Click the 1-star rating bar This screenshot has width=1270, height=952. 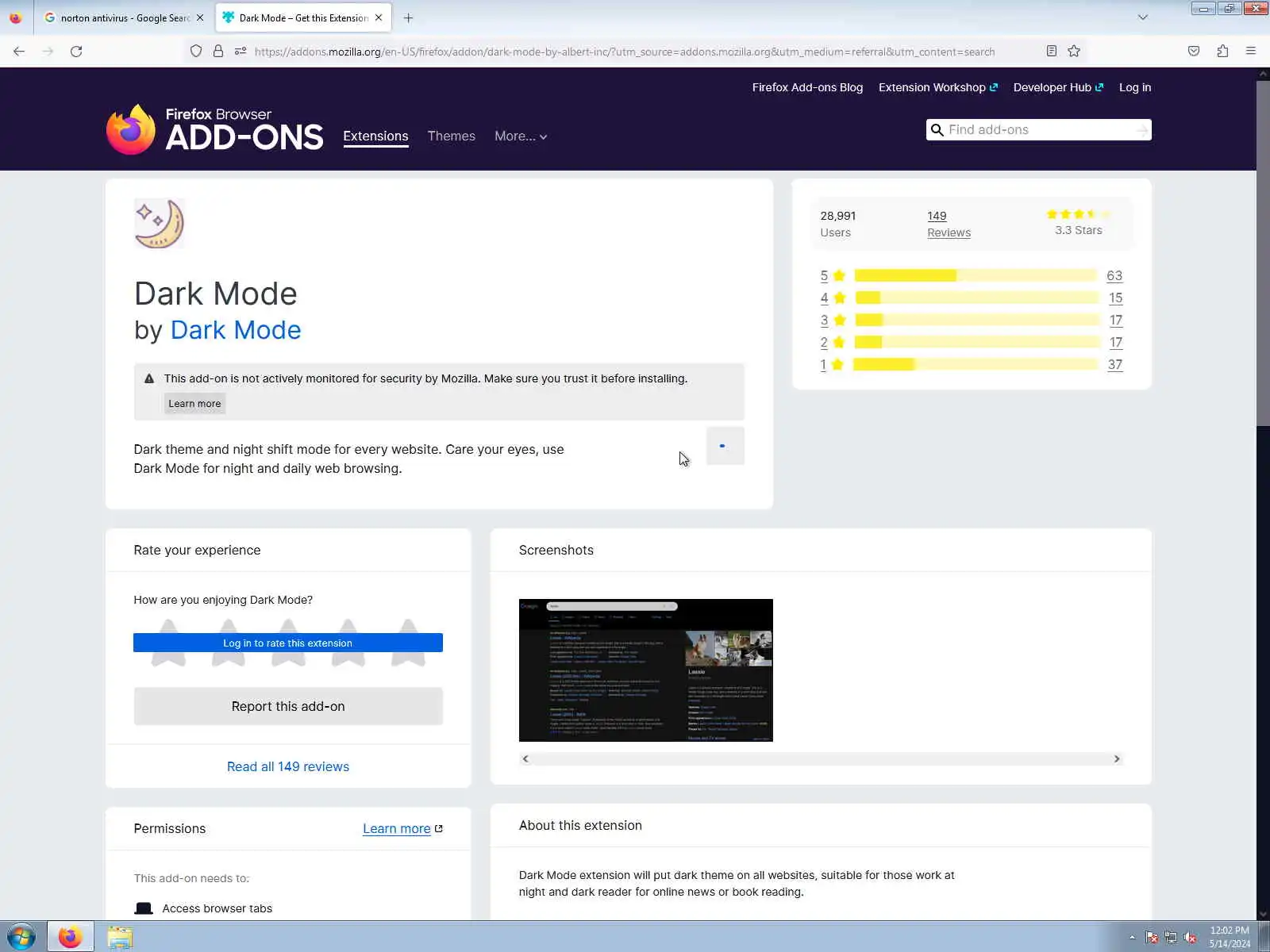(x=976, y=364)
